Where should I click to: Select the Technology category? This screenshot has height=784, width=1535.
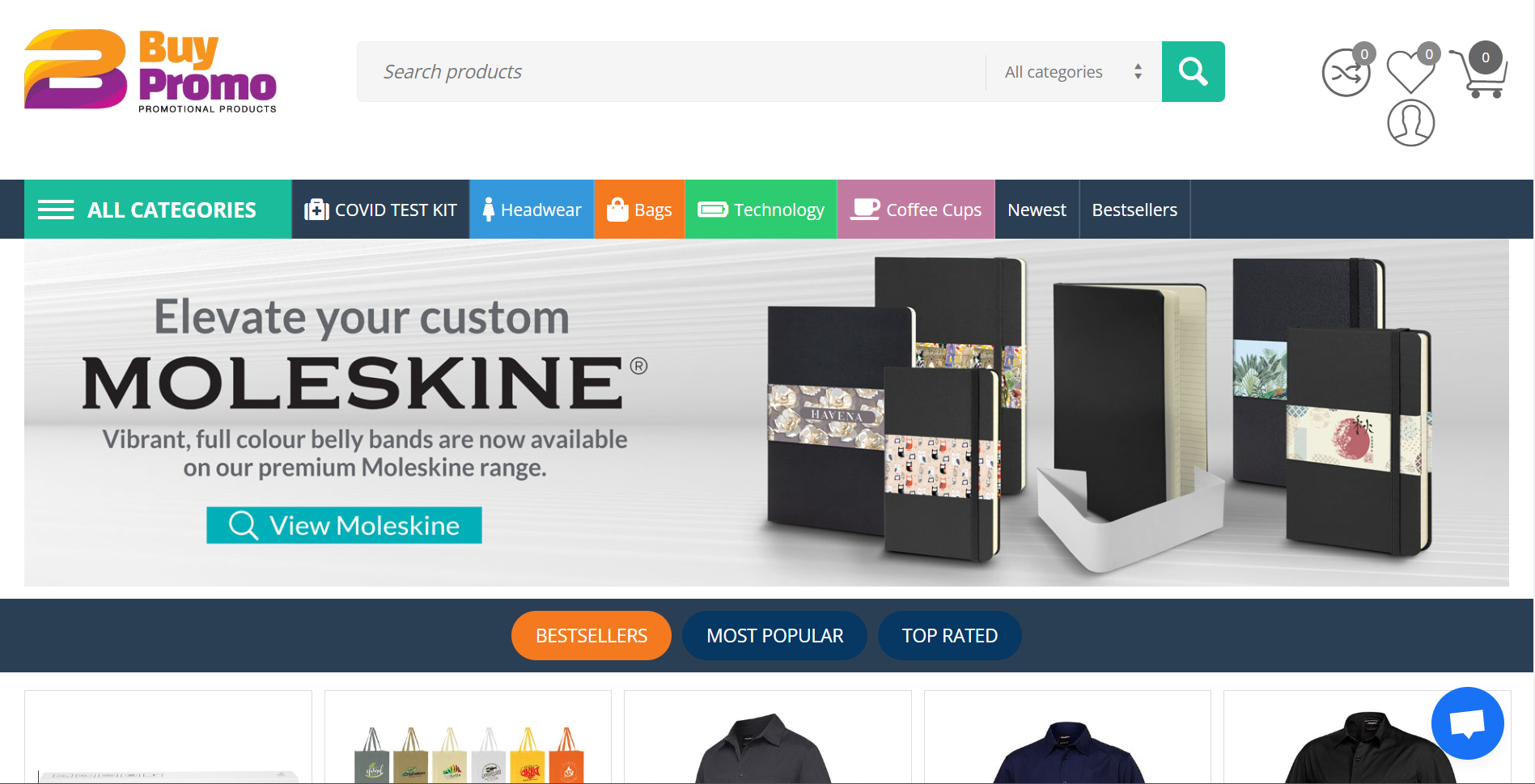click(761, 210)
